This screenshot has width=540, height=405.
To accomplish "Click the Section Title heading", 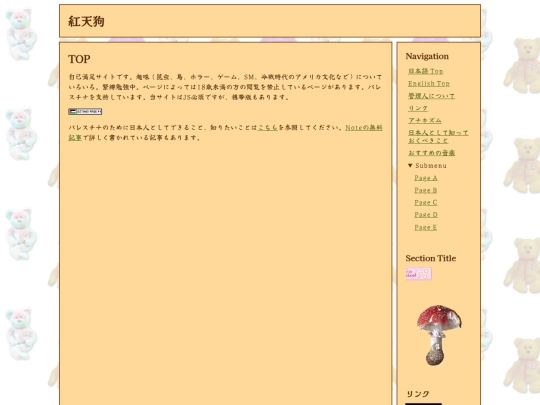I will coord(430,258).
